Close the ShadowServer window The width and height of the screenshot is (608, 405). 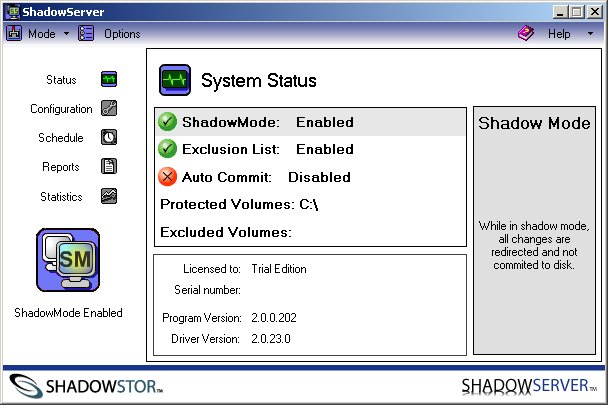coord(595,12)
